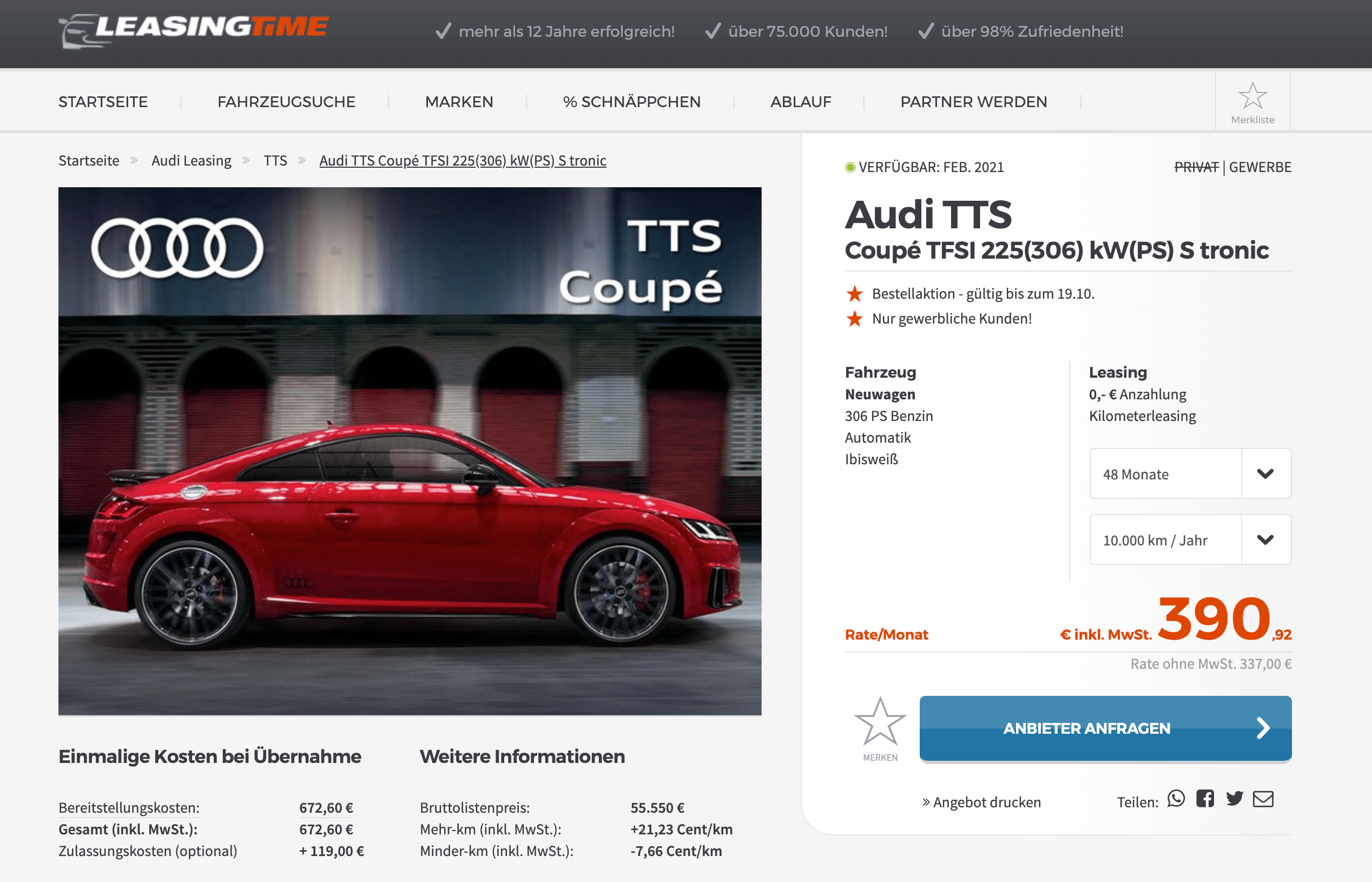
Task: Click 'Zulassungskosten (optional)' label
Action: [x=148, y=852]
